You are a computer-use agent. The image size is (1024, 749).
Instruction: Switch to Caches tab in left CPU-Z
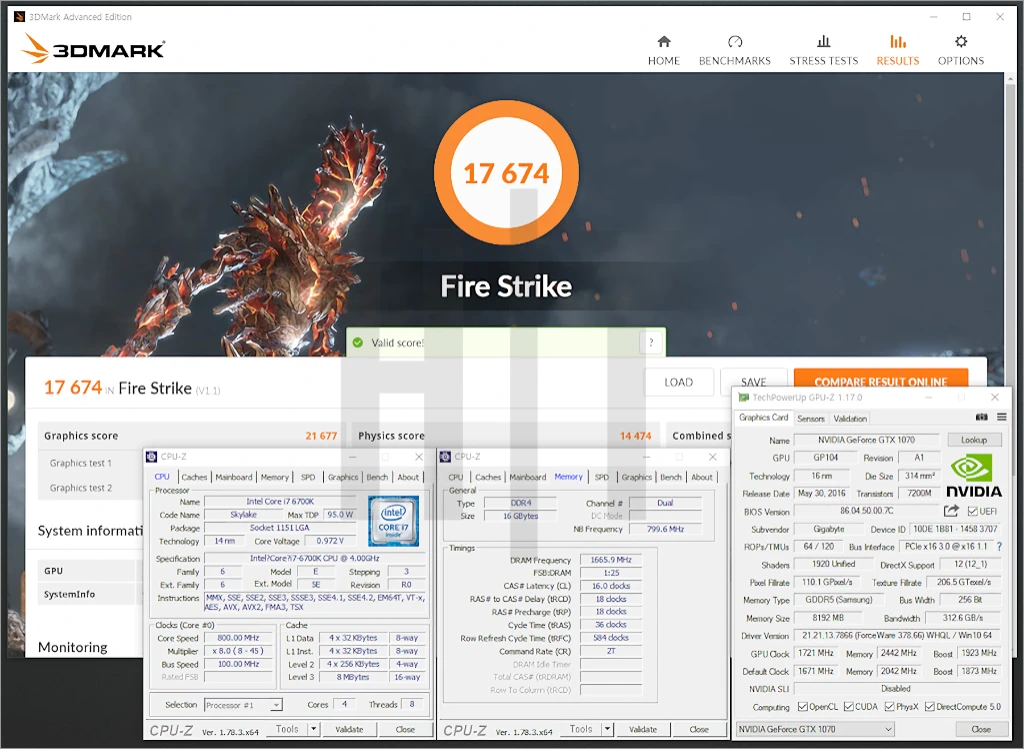[194, 477]
